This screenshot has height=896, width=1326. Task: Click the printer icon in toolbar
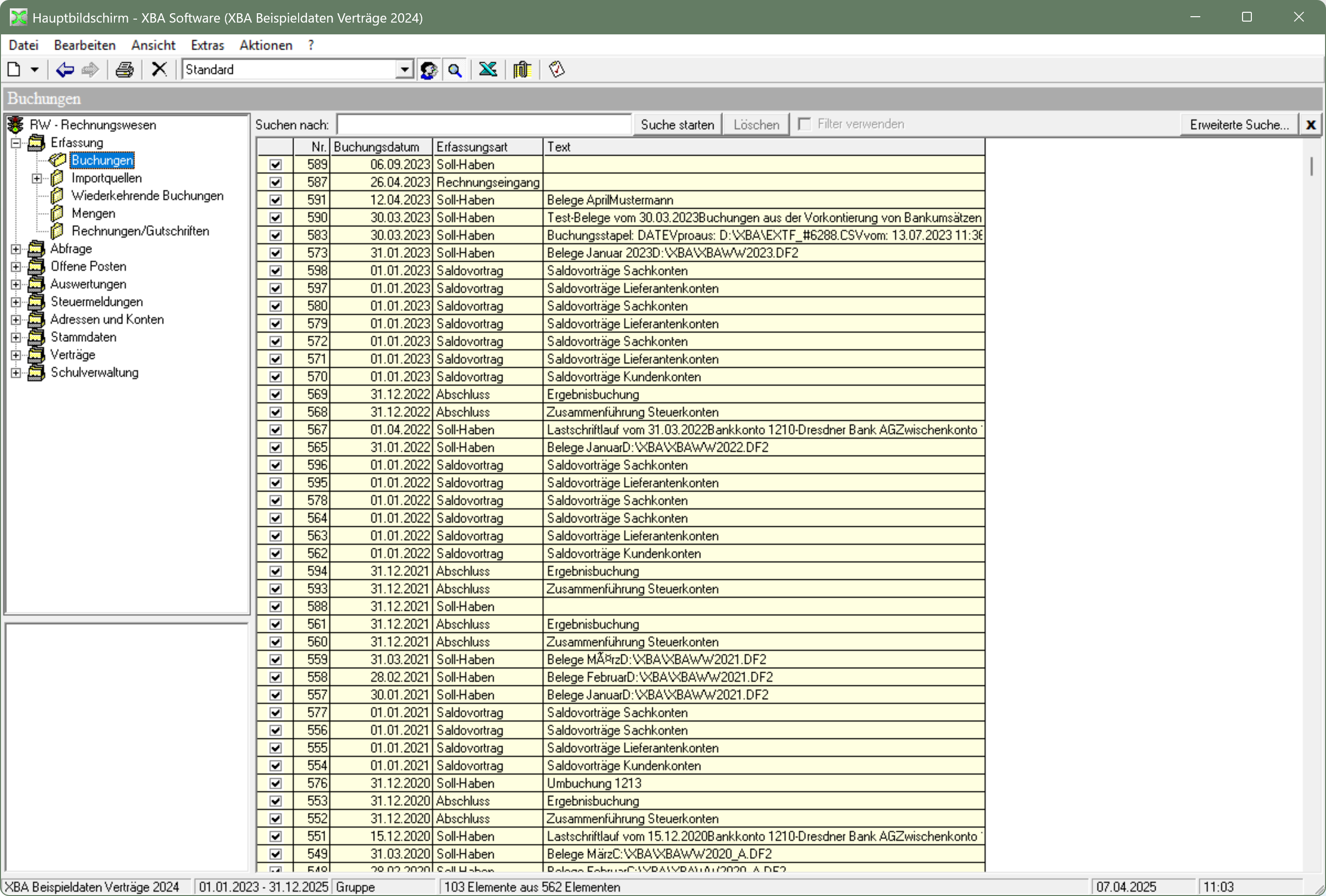coord(124,70)
